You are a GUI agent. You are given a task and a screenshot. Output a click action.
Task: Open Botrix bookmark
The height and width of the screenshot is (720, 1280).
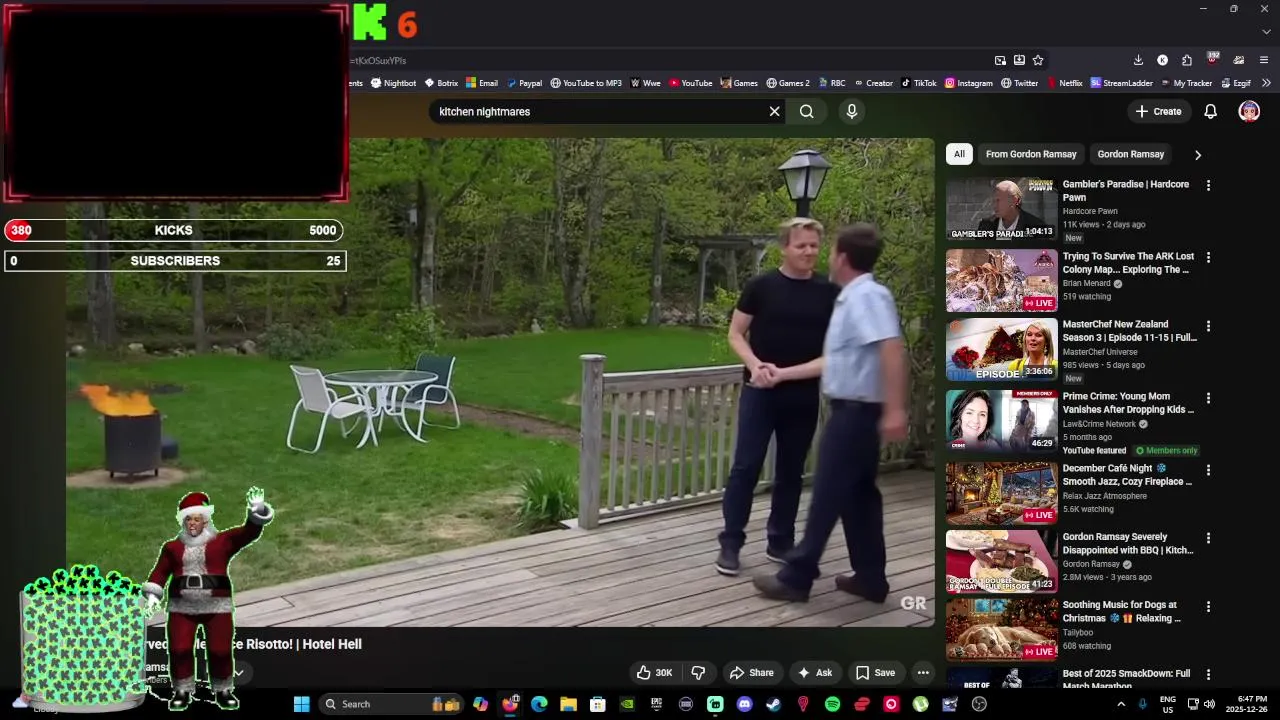[441, 83]
